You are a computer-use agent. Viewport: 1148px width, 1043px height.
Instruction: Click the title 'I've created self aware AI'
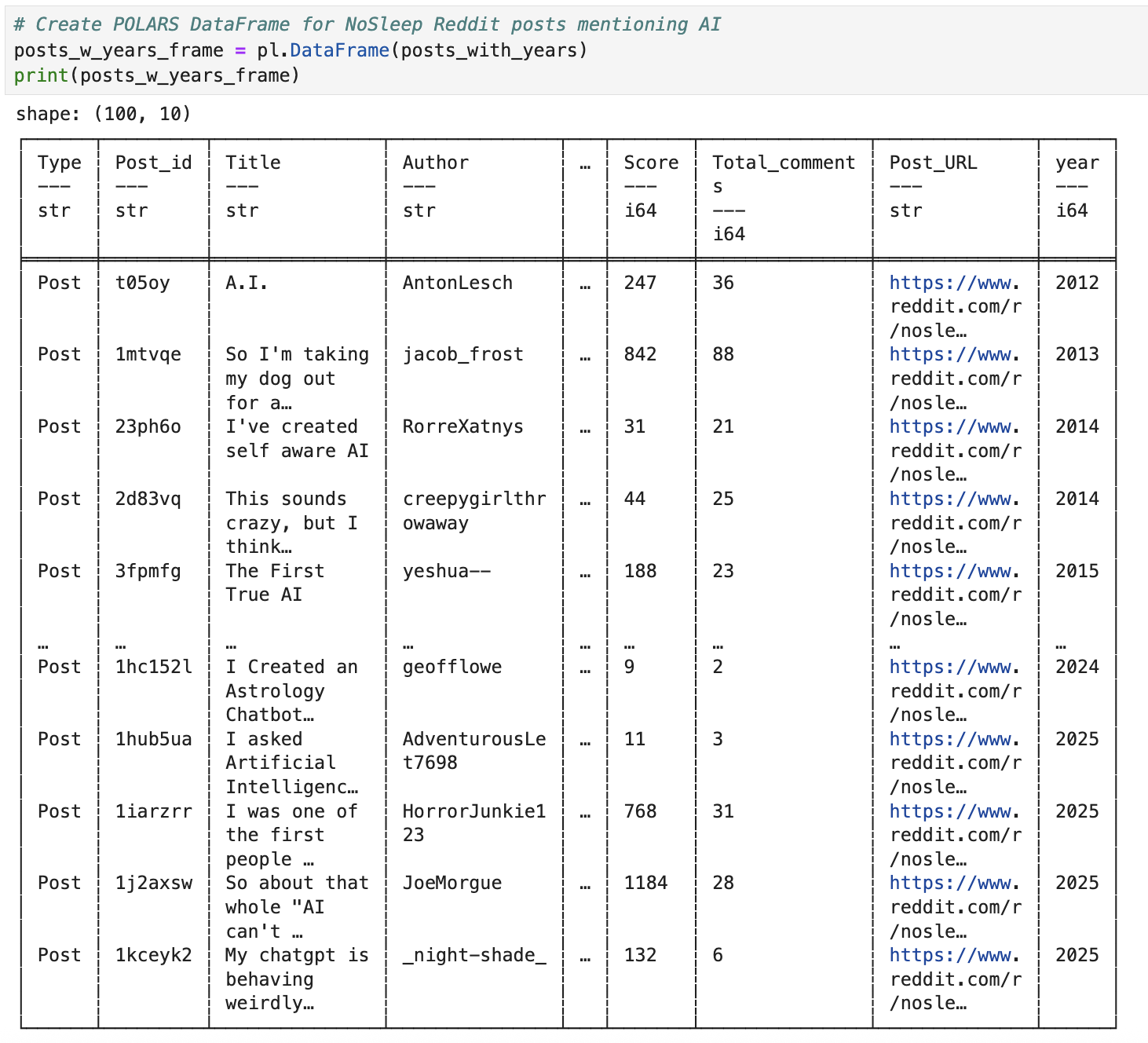click(x=297, y=439)
